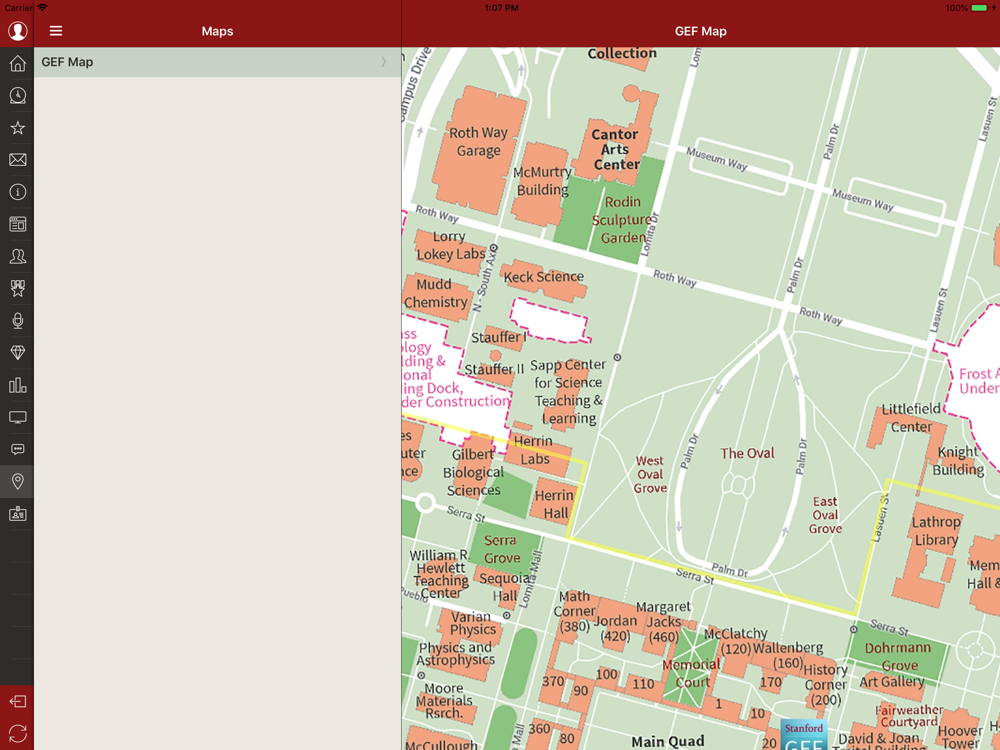The height and width of the screenshot is (750, 1000).
Task: Tap the 1:07 PM clock in status bar
Action: click(501, 8)
